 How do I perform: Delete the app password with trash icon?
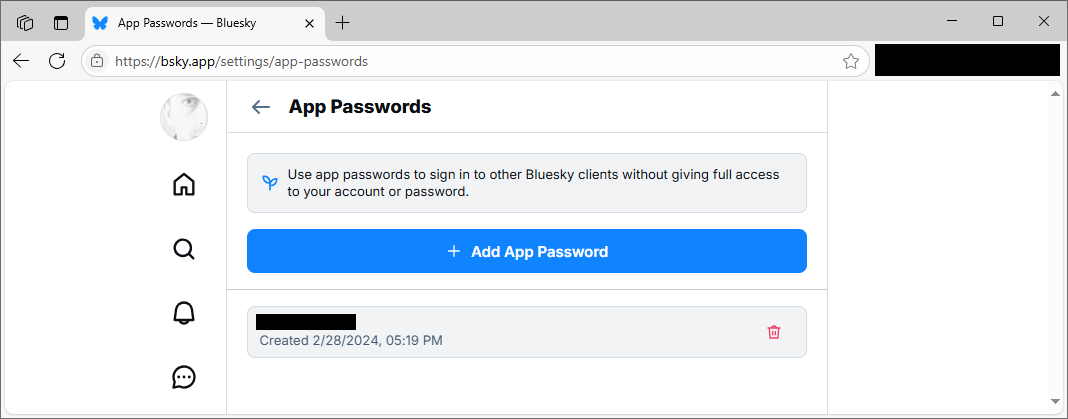click(774, 332)
